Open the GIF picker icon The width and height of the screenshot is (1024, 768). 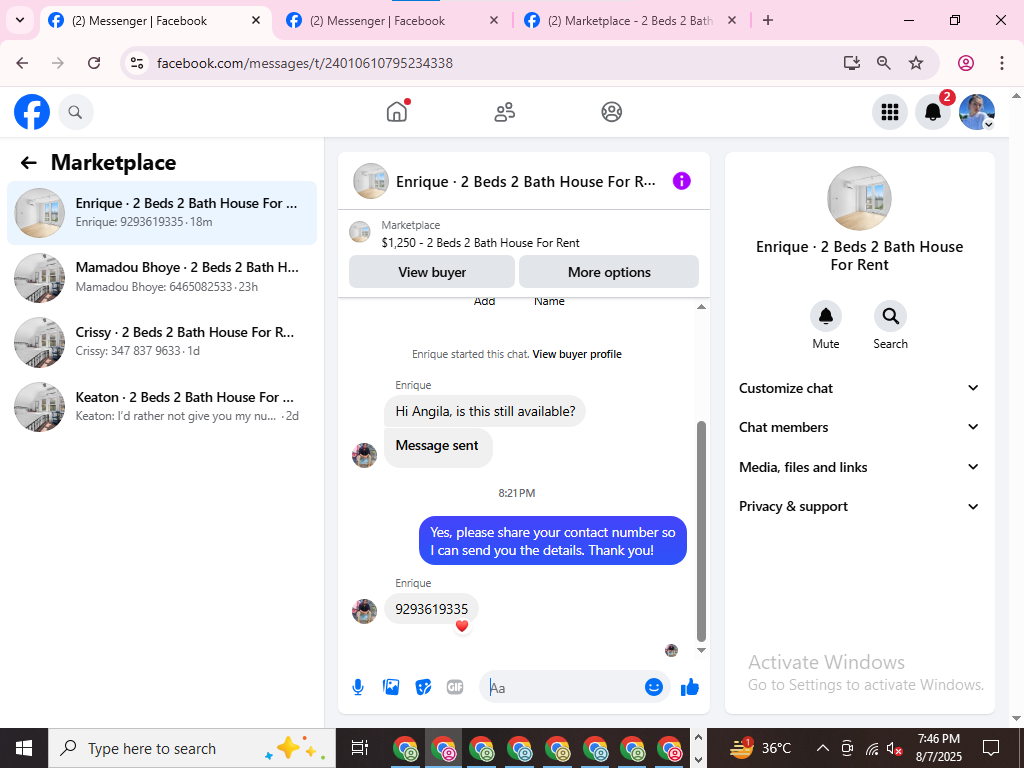455,687
